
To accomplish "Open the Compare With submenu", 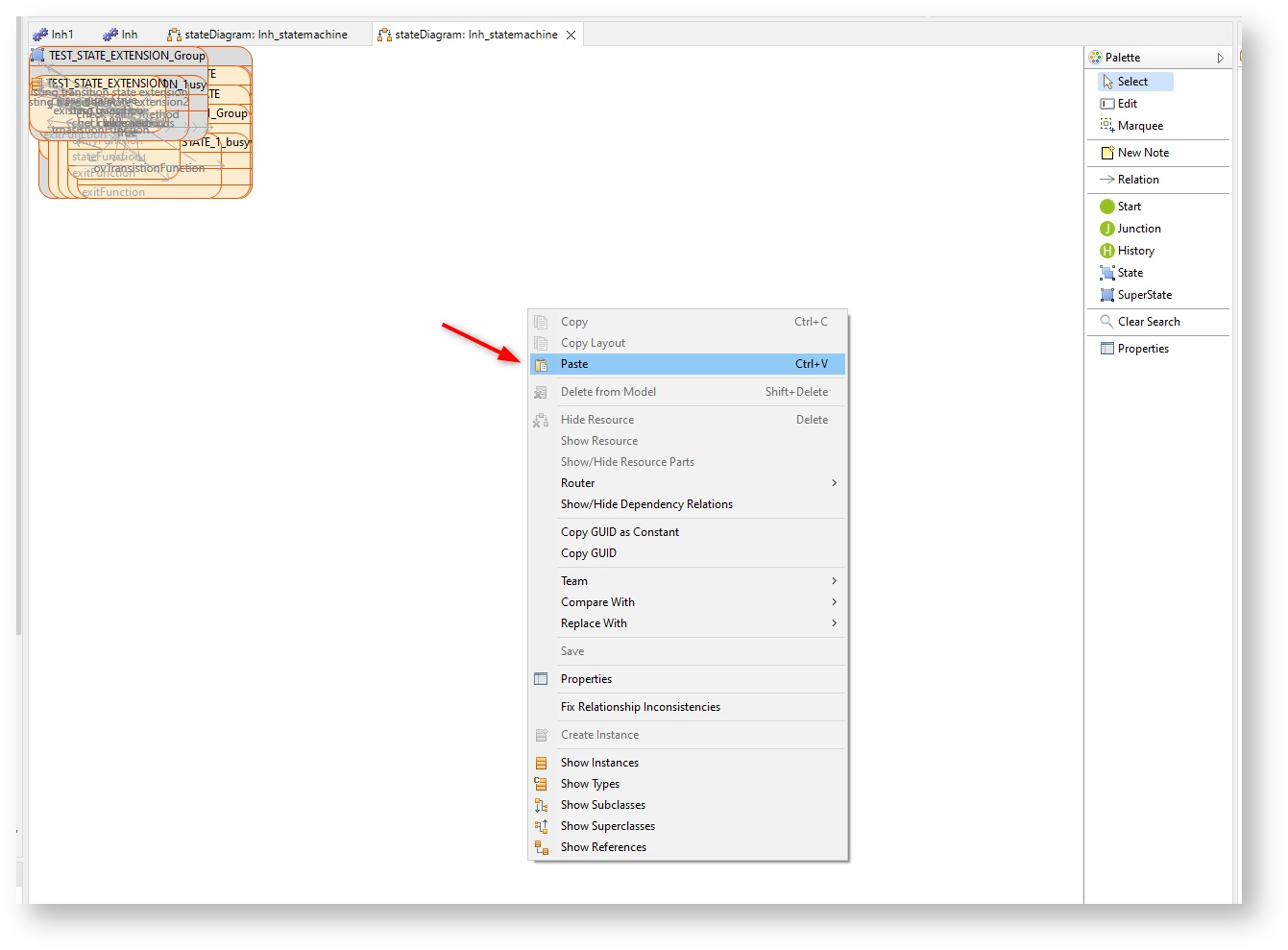I will (x=834, y=602).
